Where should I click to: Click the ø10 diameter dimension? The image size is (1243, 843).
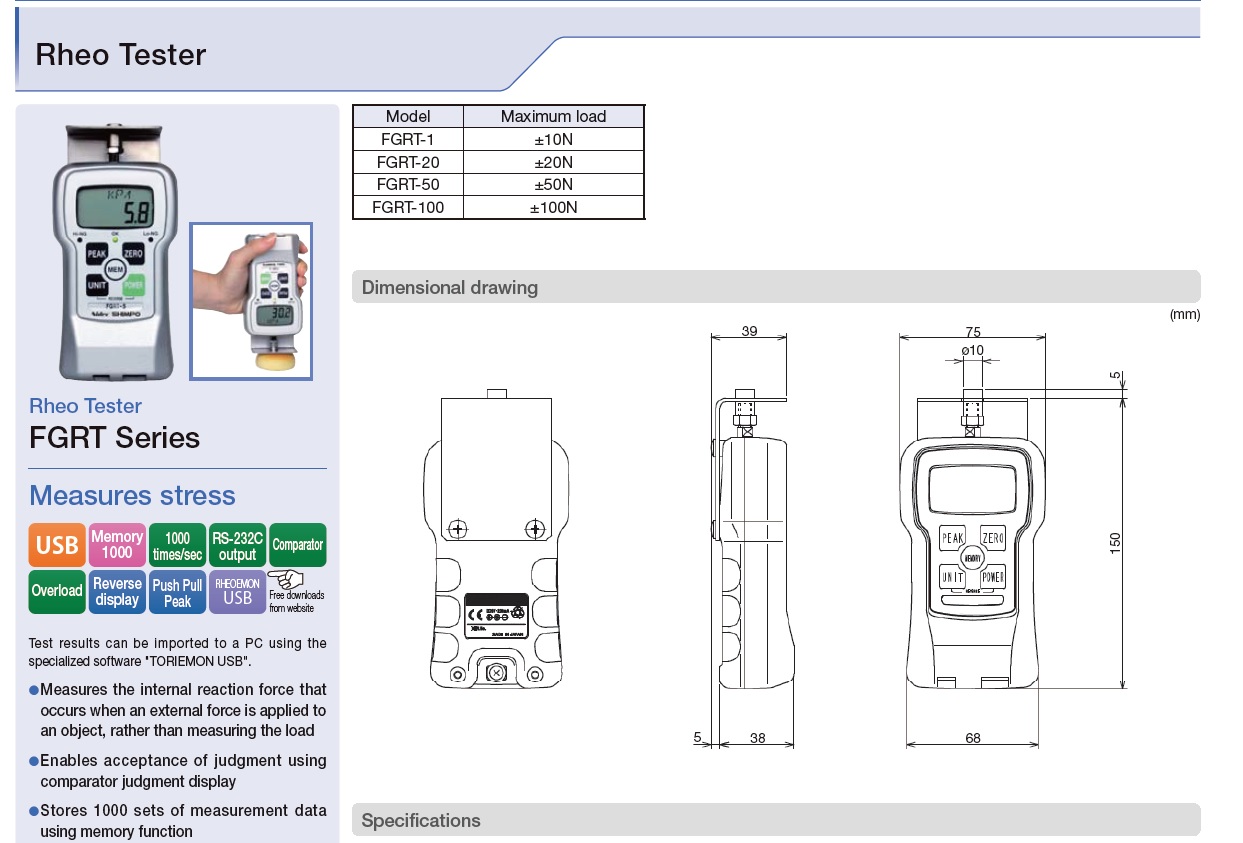pos(972,350)
